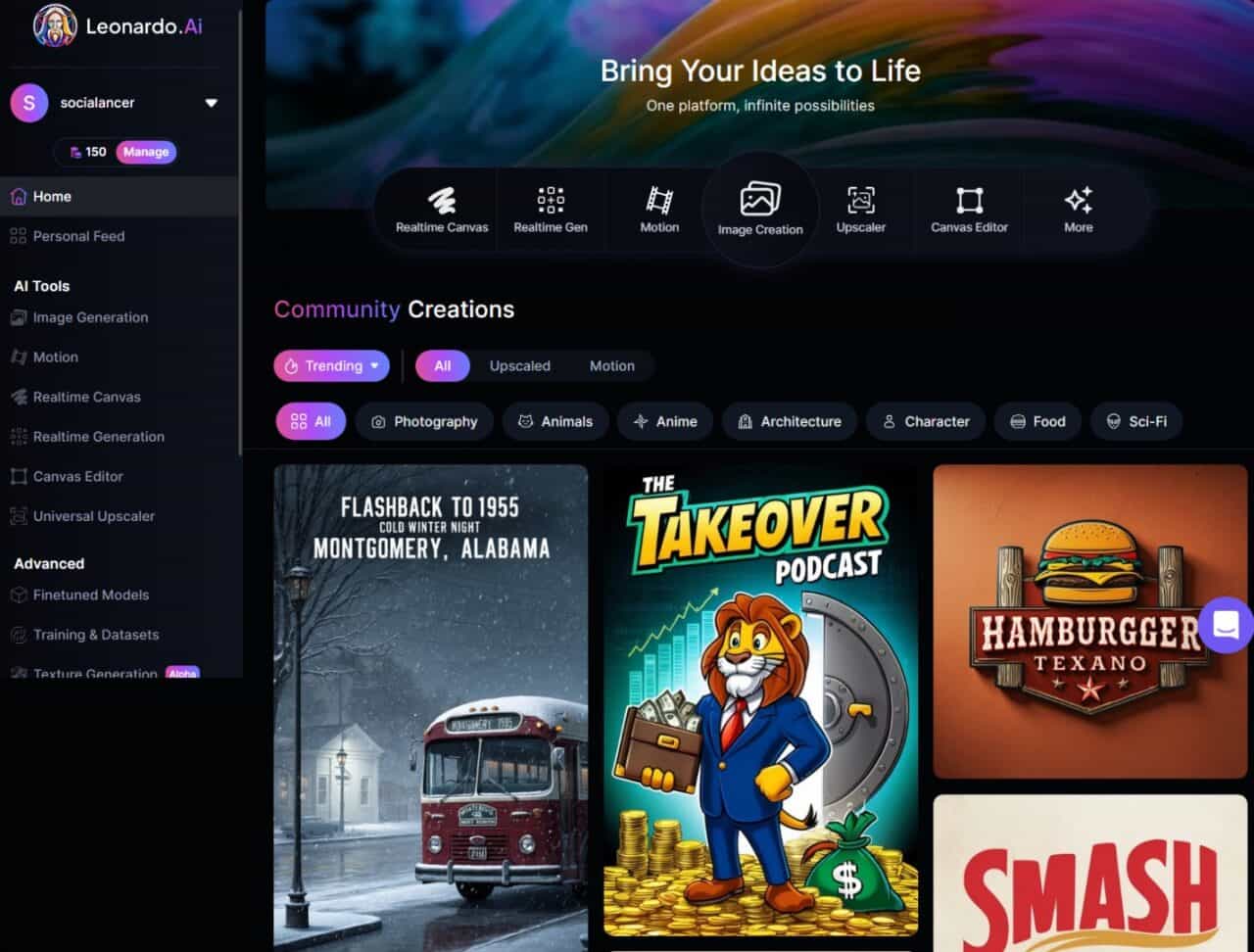Image resolution: width=1254 pixels, height=952 pixels.
Task: Open the Trending sort dropdown
Action: pyautogui.click(x=331, y=366)
